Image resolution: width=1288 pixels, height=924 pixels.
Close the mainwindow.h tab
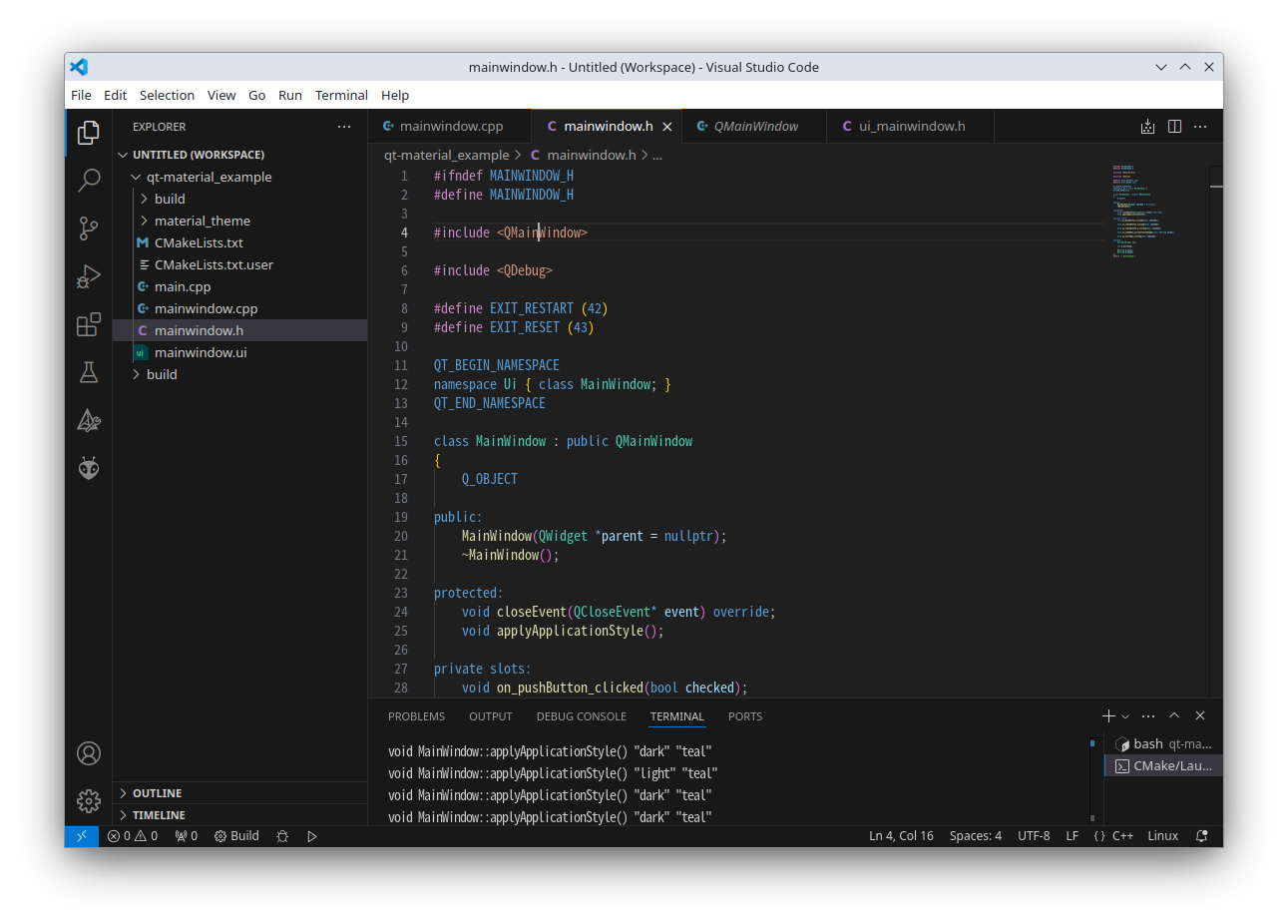click(x=667, y=127)
